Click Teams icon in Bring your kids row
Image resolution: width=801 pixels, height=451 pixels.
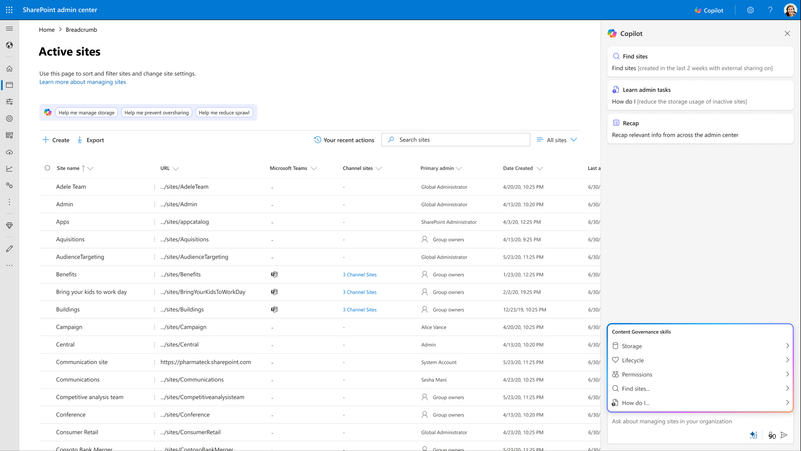[274, 292]
